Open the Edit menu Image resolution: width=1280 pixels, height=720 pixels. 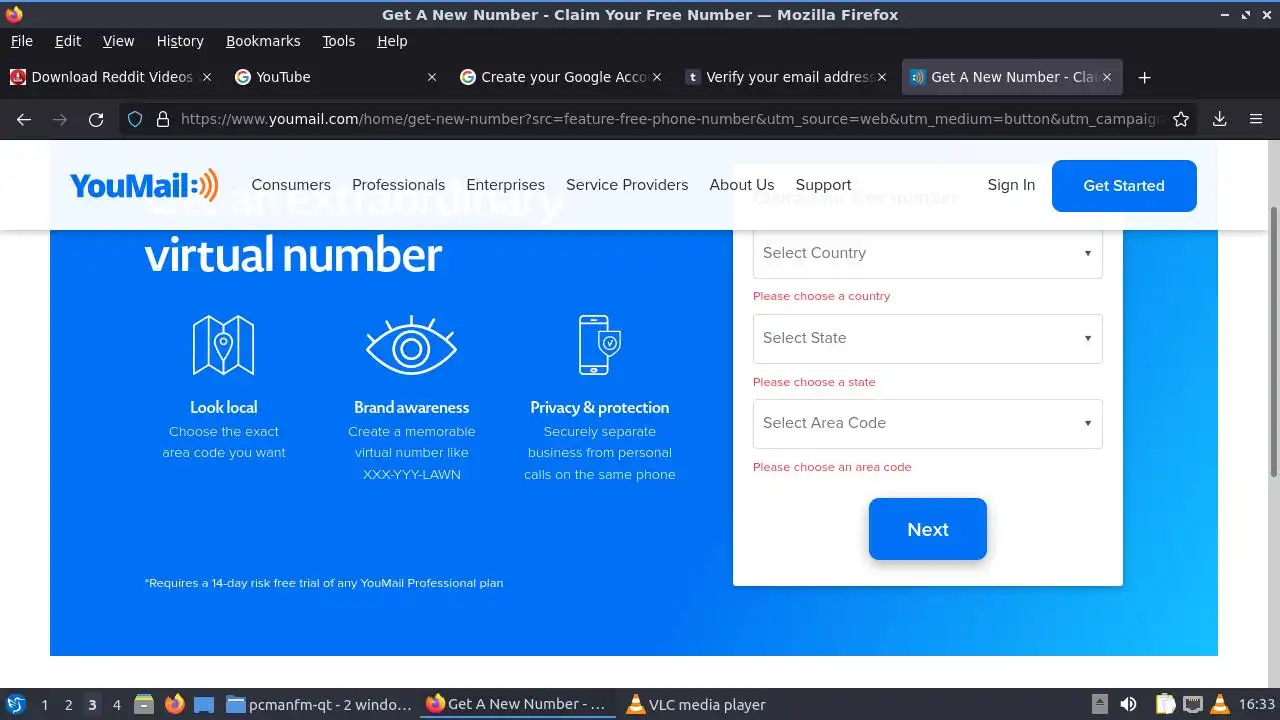point(68,41)
